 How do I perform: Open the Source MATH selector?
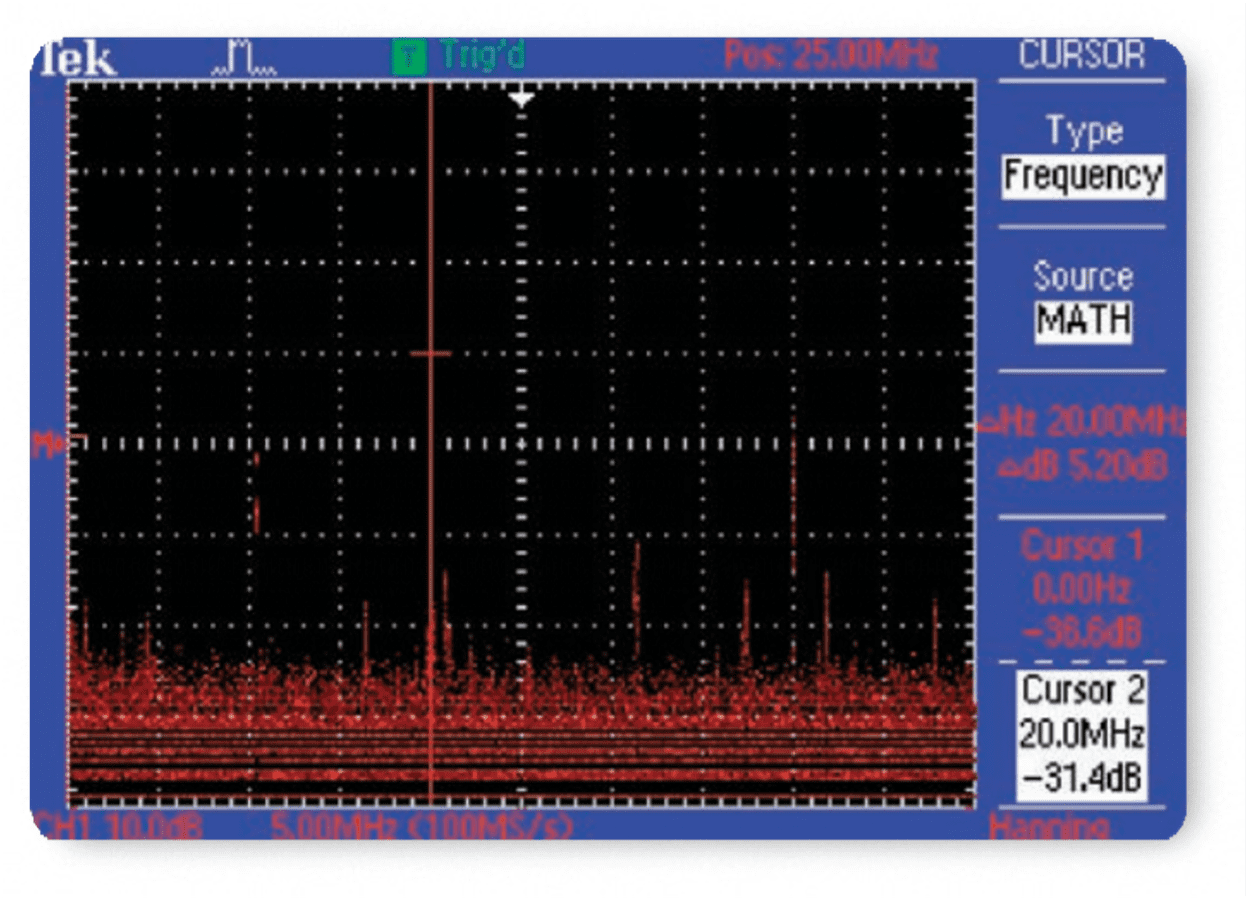click(1082, 321)
